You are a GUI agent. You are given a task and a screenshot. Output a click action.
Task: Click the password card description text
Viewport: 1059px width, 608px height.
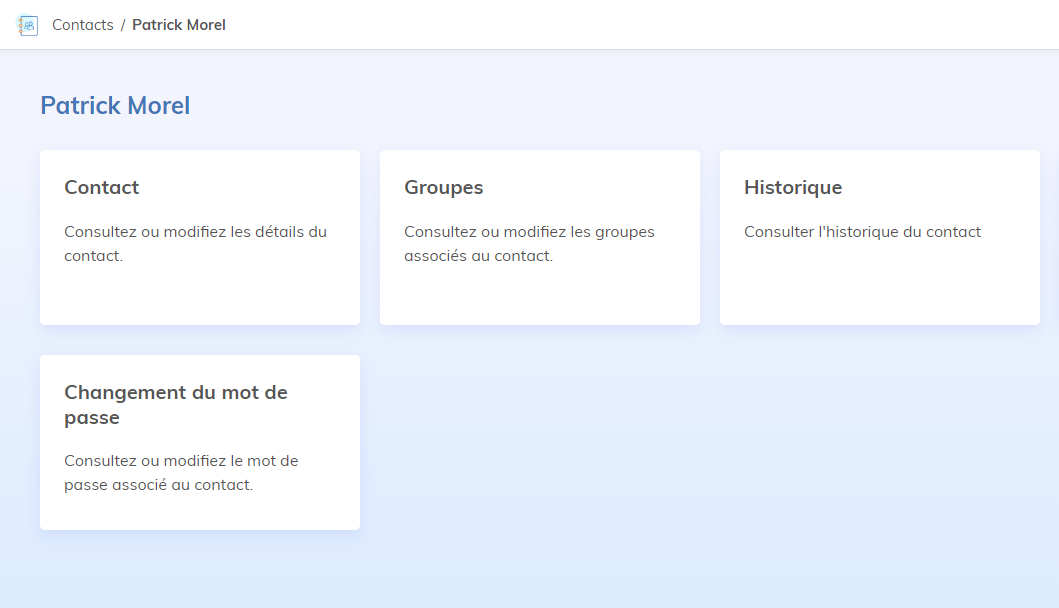click(x=181, y=472)
